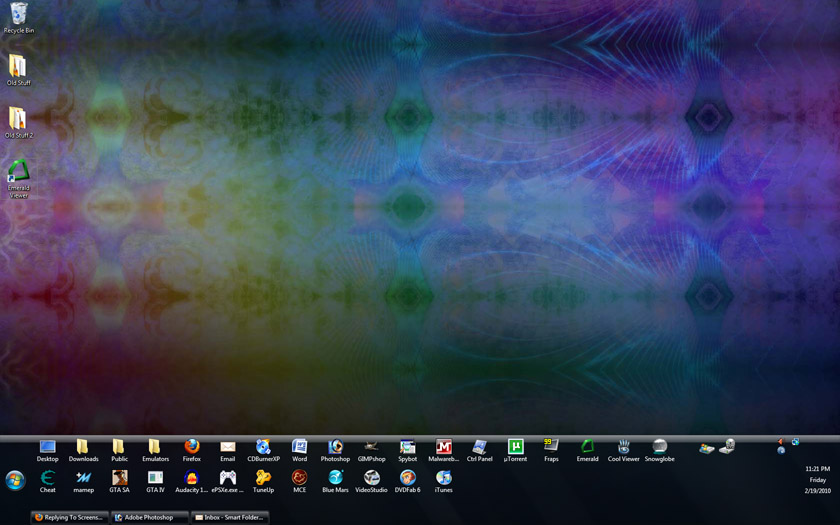Image resolution: width=840 pixels, height=525 pixels.
Task: Click the date 2/19/2010
Action: click(818, 491)
